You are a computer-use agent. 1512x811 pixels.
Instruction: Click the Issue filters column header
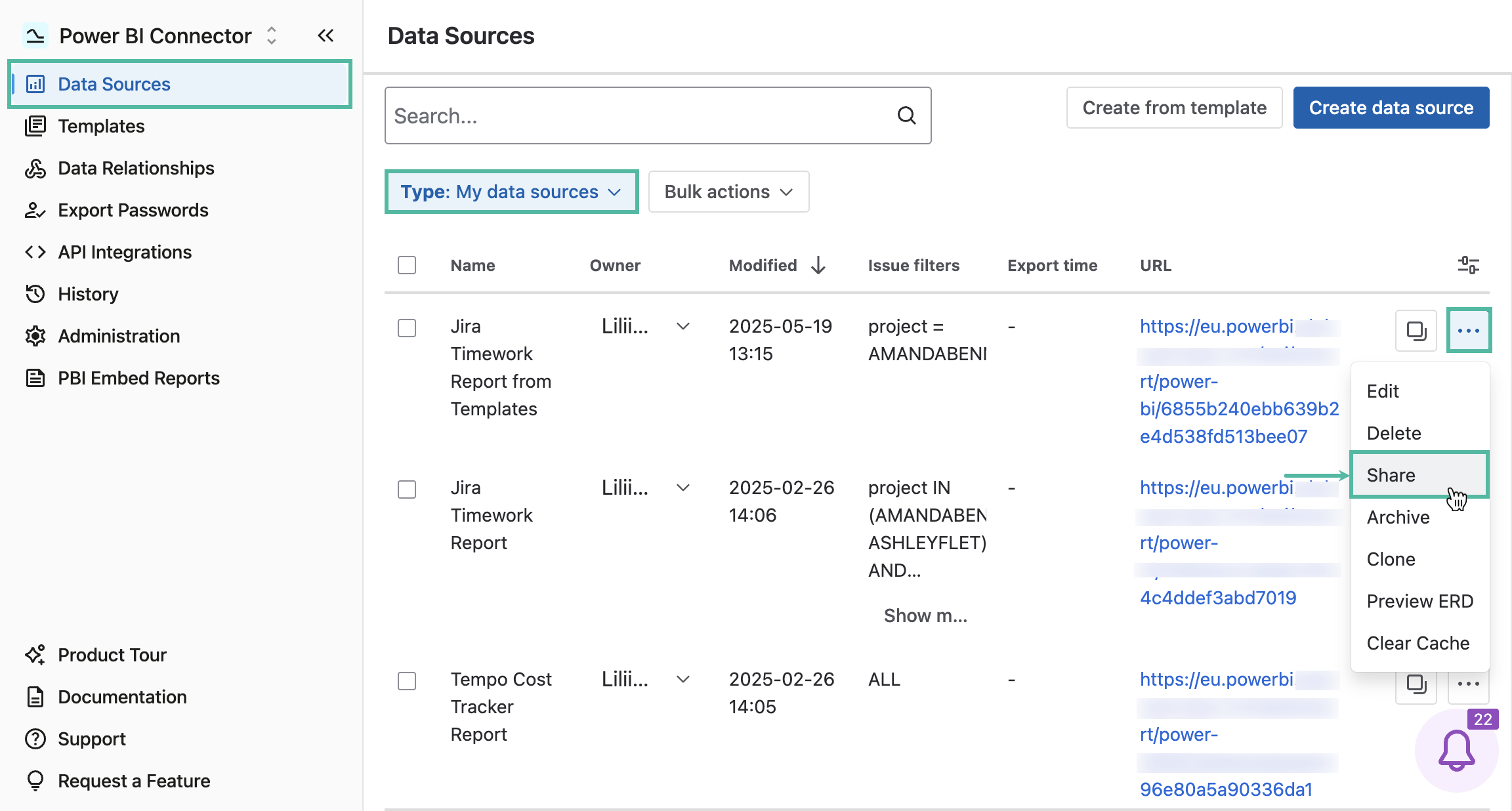tap(913, 265)
